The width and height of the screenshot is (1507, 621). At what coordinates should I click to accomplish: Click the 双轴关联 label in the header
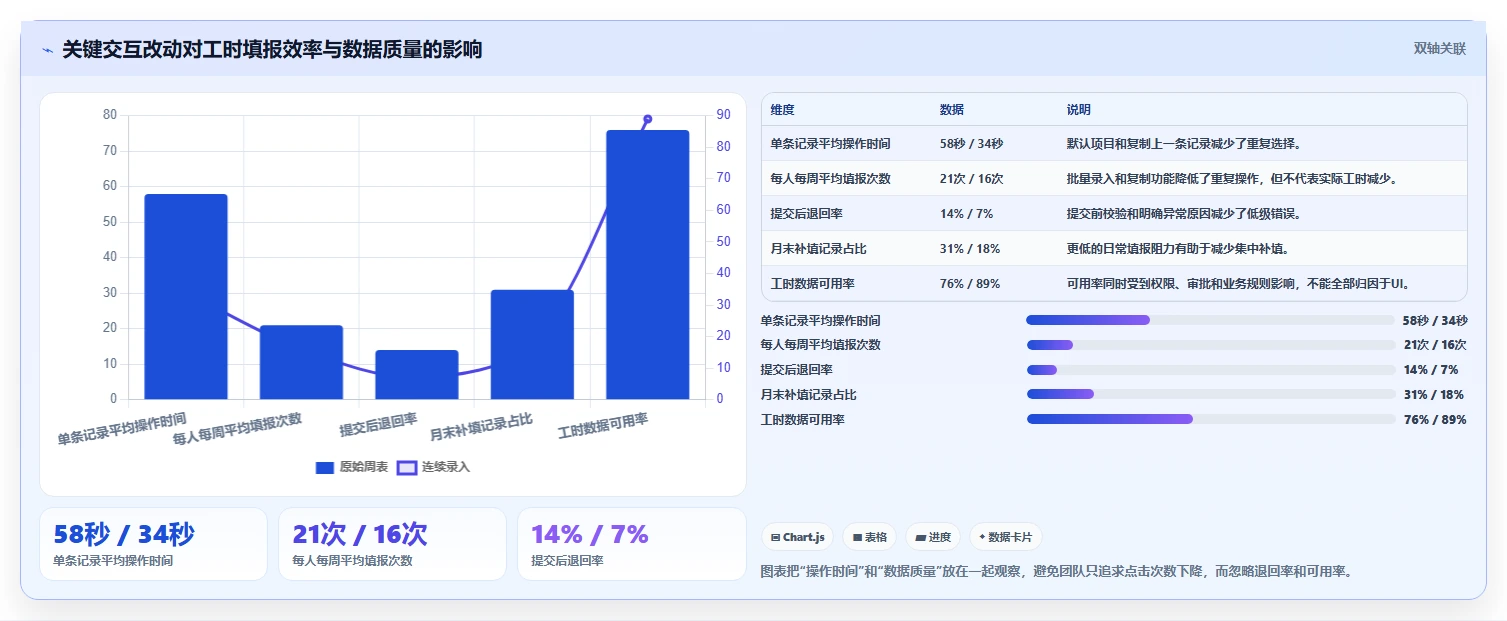pyautogui.click(x=1440, y=49)
